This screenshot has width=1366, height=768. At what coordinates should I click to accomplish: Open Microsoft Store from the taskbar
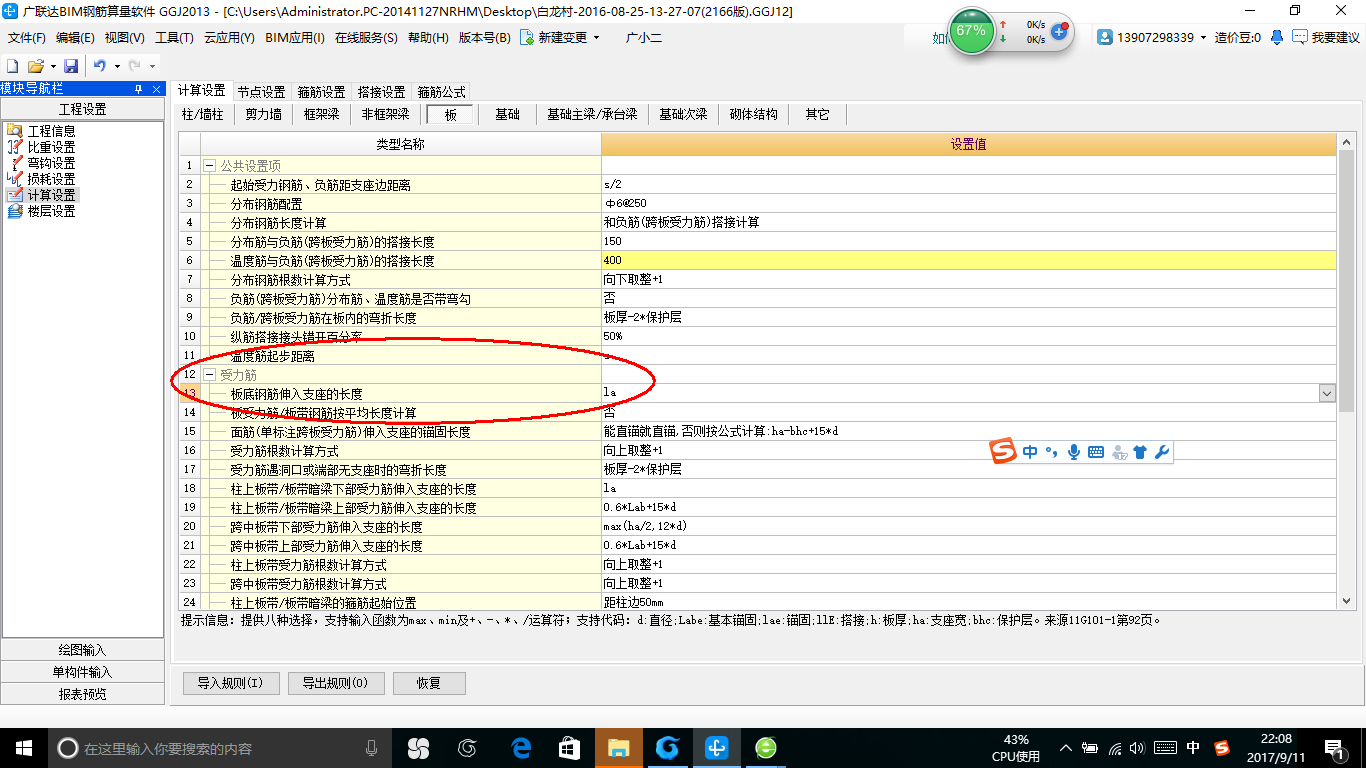pyautogui.click(x=569, y=747)
